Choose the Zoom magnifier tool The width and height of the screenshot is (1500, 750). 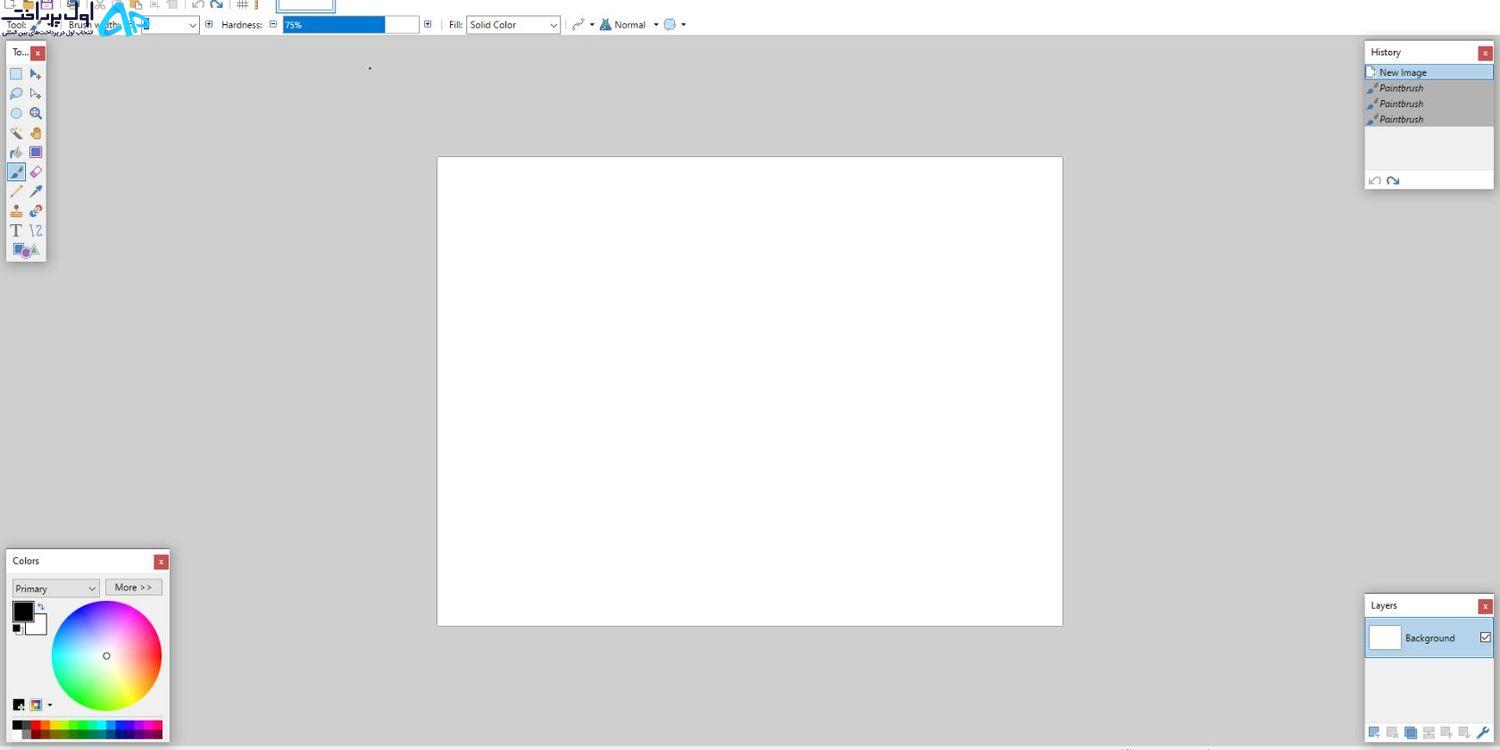point(36,113)
